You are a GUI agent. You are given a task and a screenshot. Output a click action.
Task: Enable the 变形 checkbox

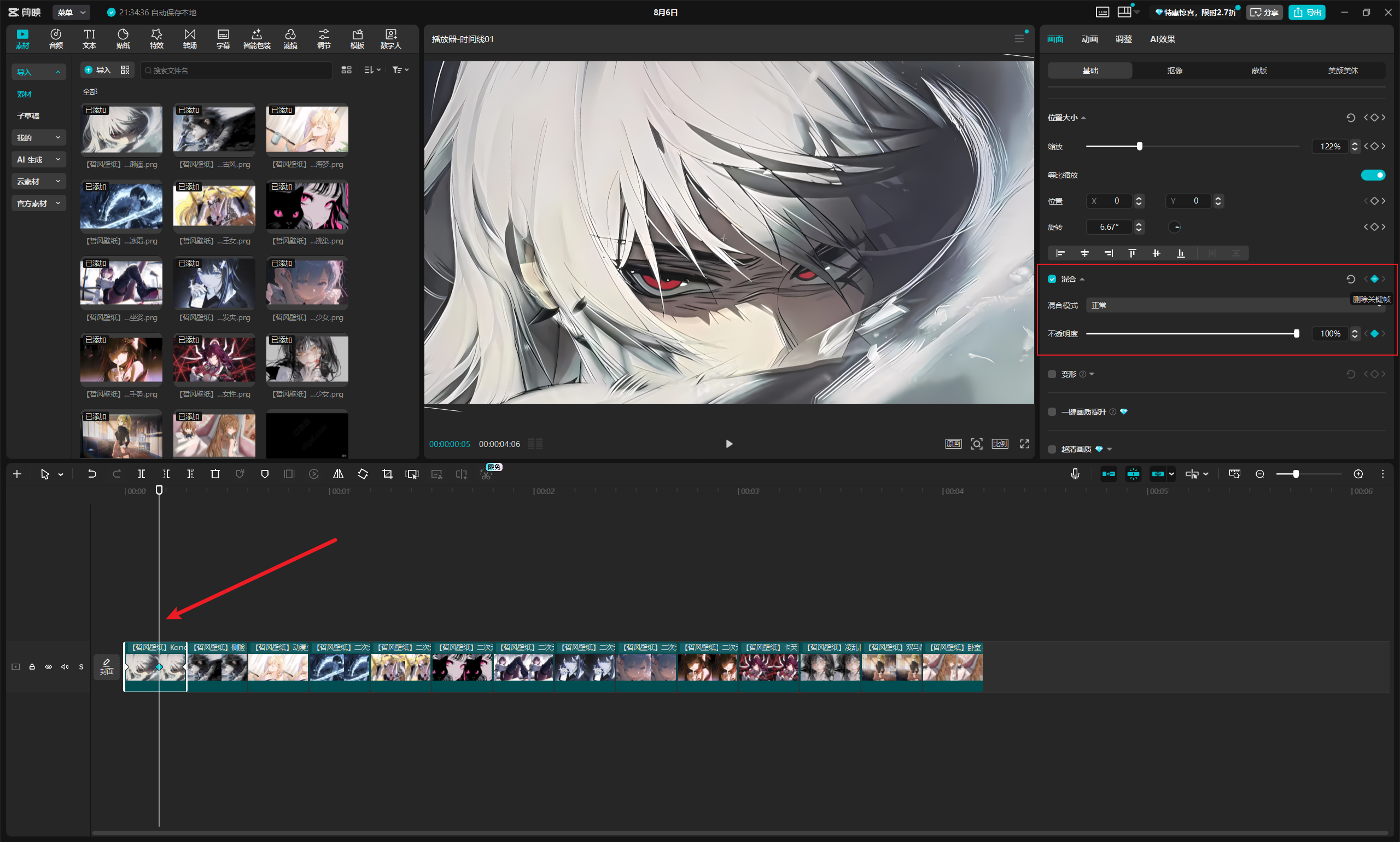point(1052,374)
